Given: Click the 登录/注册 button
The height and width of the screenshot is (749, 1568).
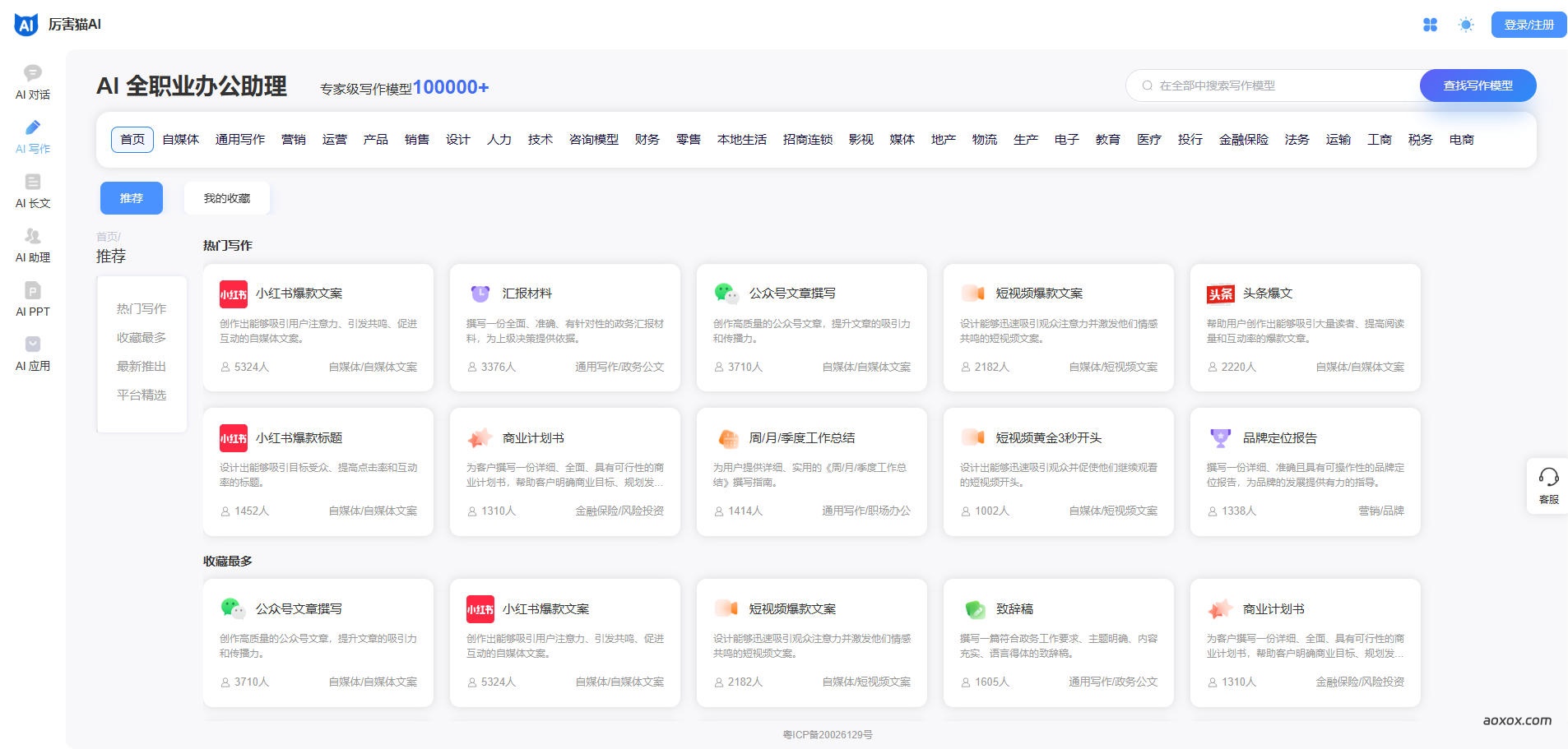Looking at the screenshot, I should pyautogui.click(x=1529, y=25).
